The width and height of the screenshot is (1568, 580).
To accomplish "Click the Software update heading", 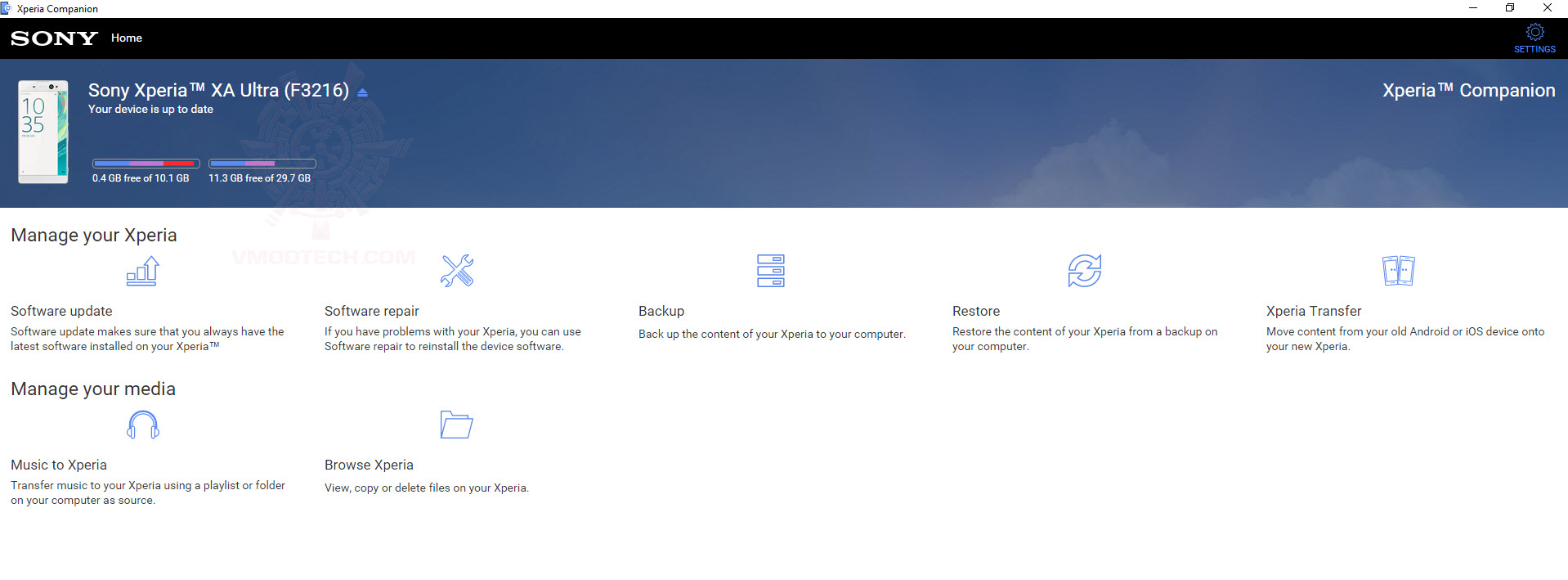I will click(x=61, y=311).
